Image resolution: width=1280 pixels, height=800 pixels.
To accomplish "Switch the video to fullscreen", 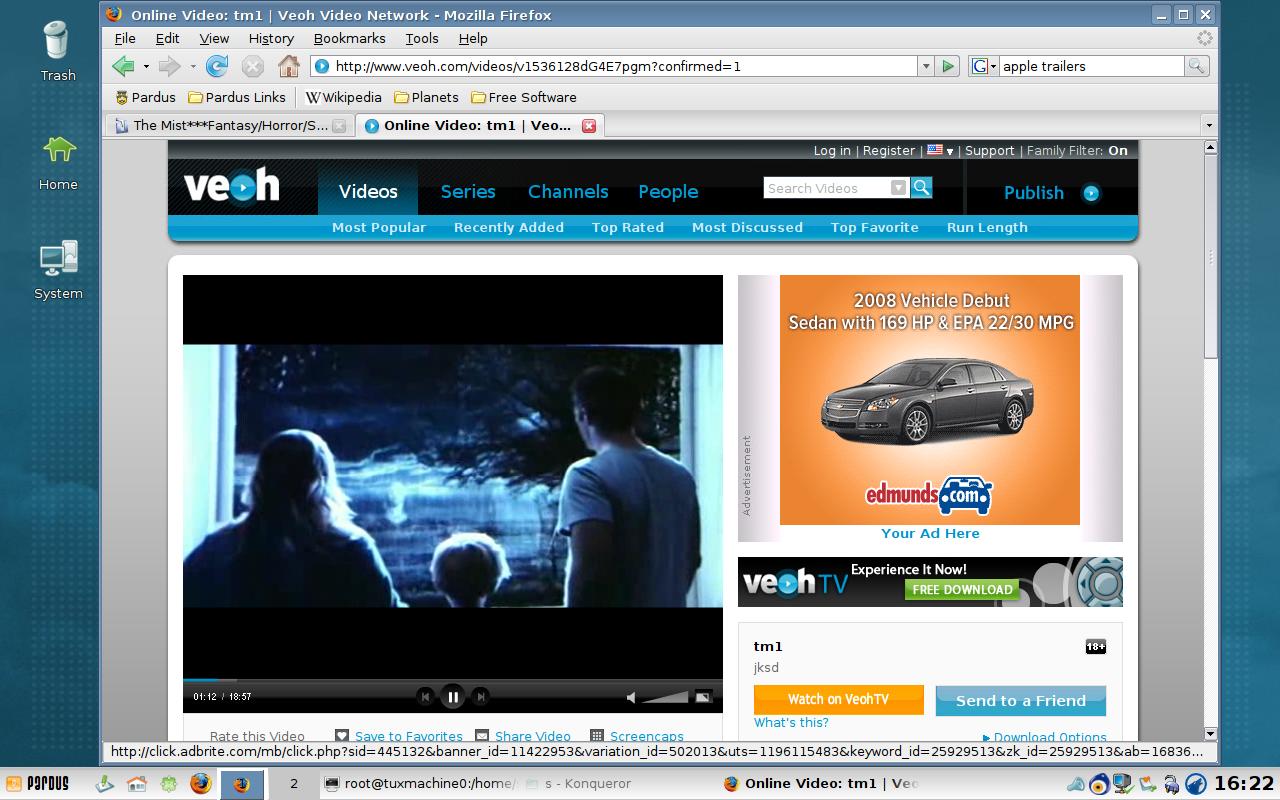I will pos(704,697).
